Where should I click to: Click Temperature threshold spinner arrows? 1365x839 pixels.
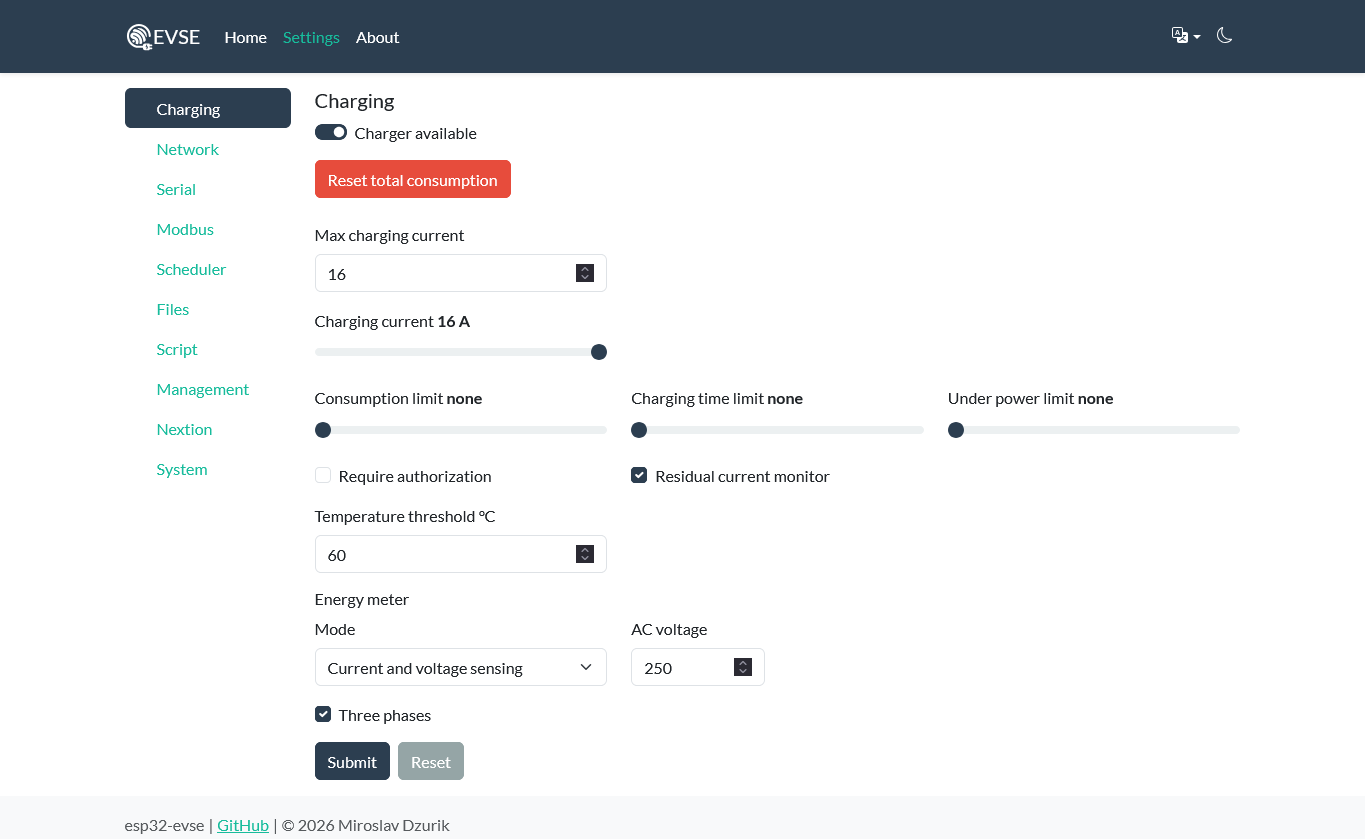click(x=585, y=554)
